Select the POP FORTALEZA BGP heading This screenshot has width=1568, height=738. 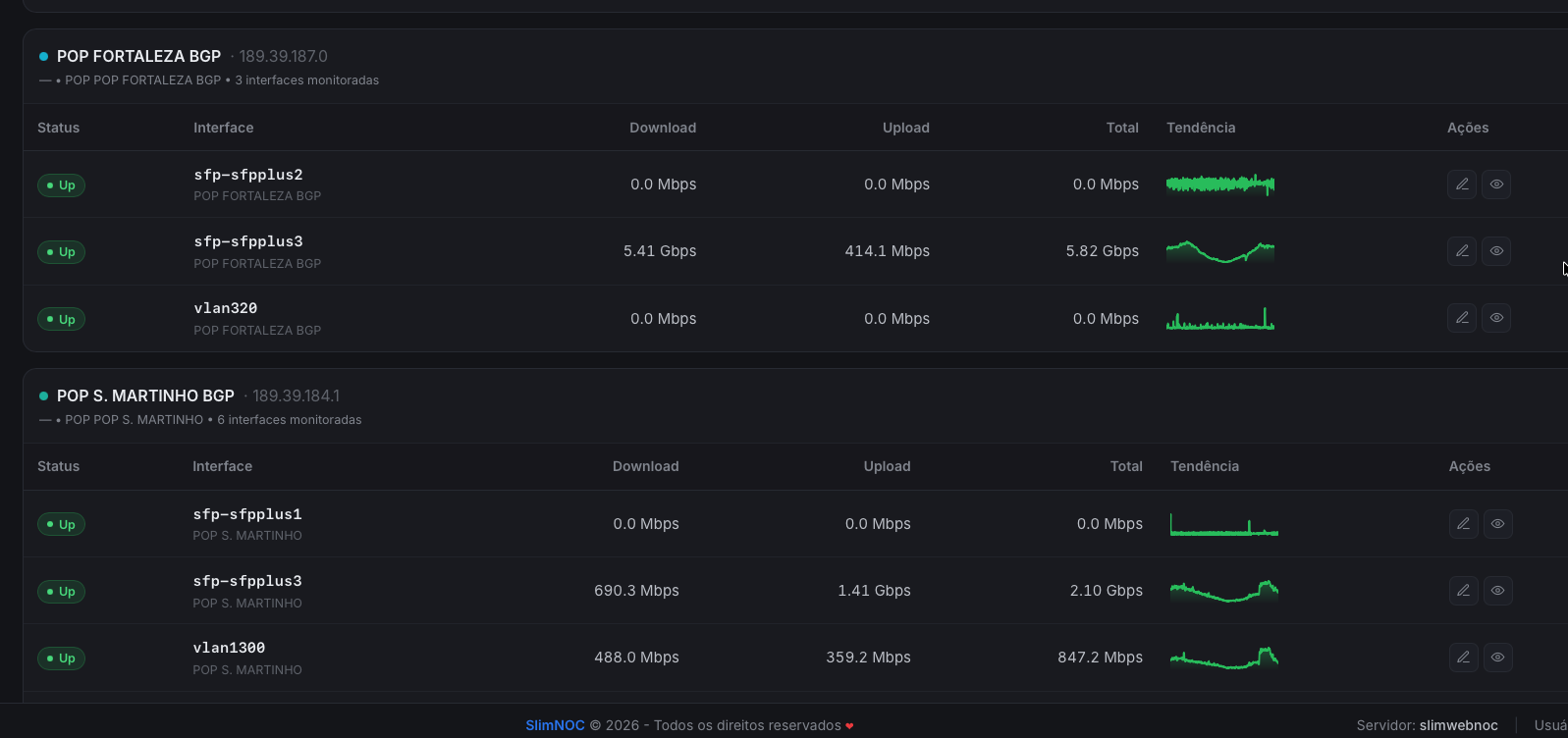click(138, 57)
